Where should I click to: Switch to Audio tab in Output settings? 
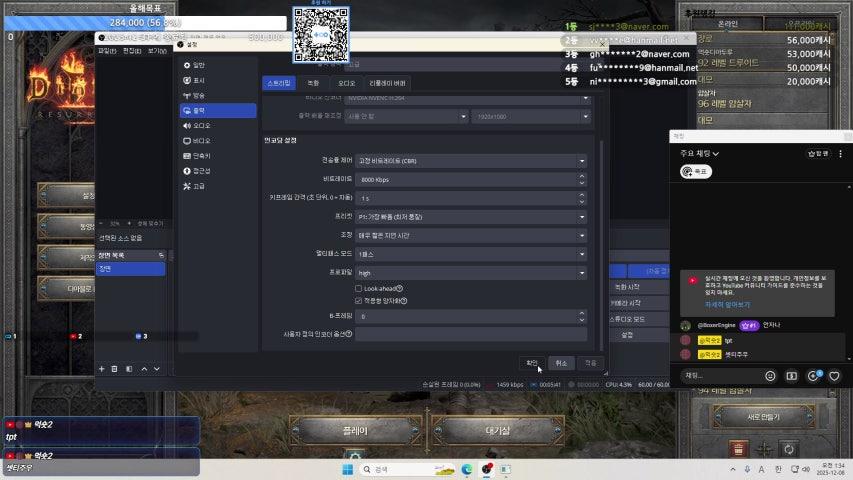point(347,83)
